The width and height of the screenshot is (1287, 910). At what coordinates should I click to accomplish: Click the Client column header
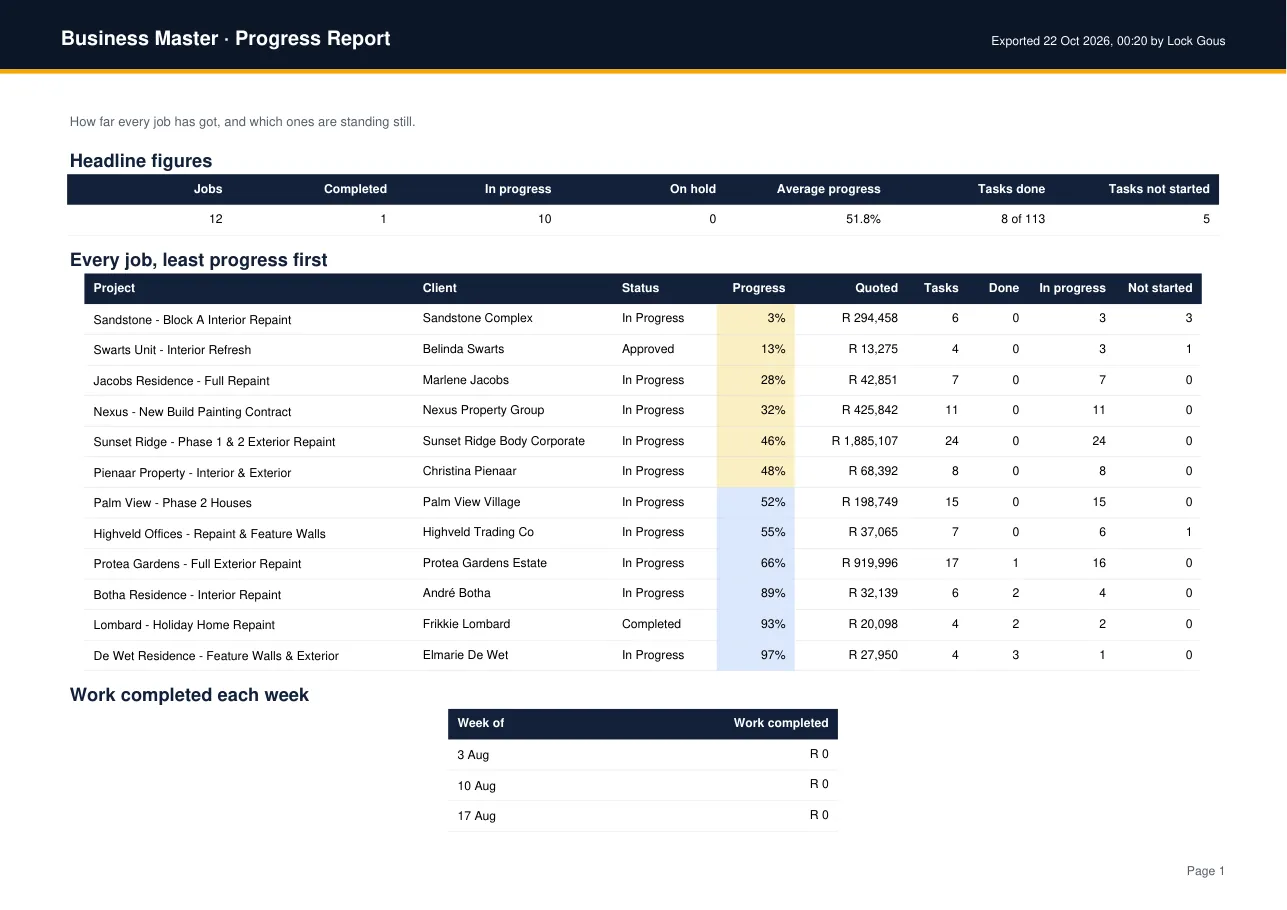(x=440, y=288)
